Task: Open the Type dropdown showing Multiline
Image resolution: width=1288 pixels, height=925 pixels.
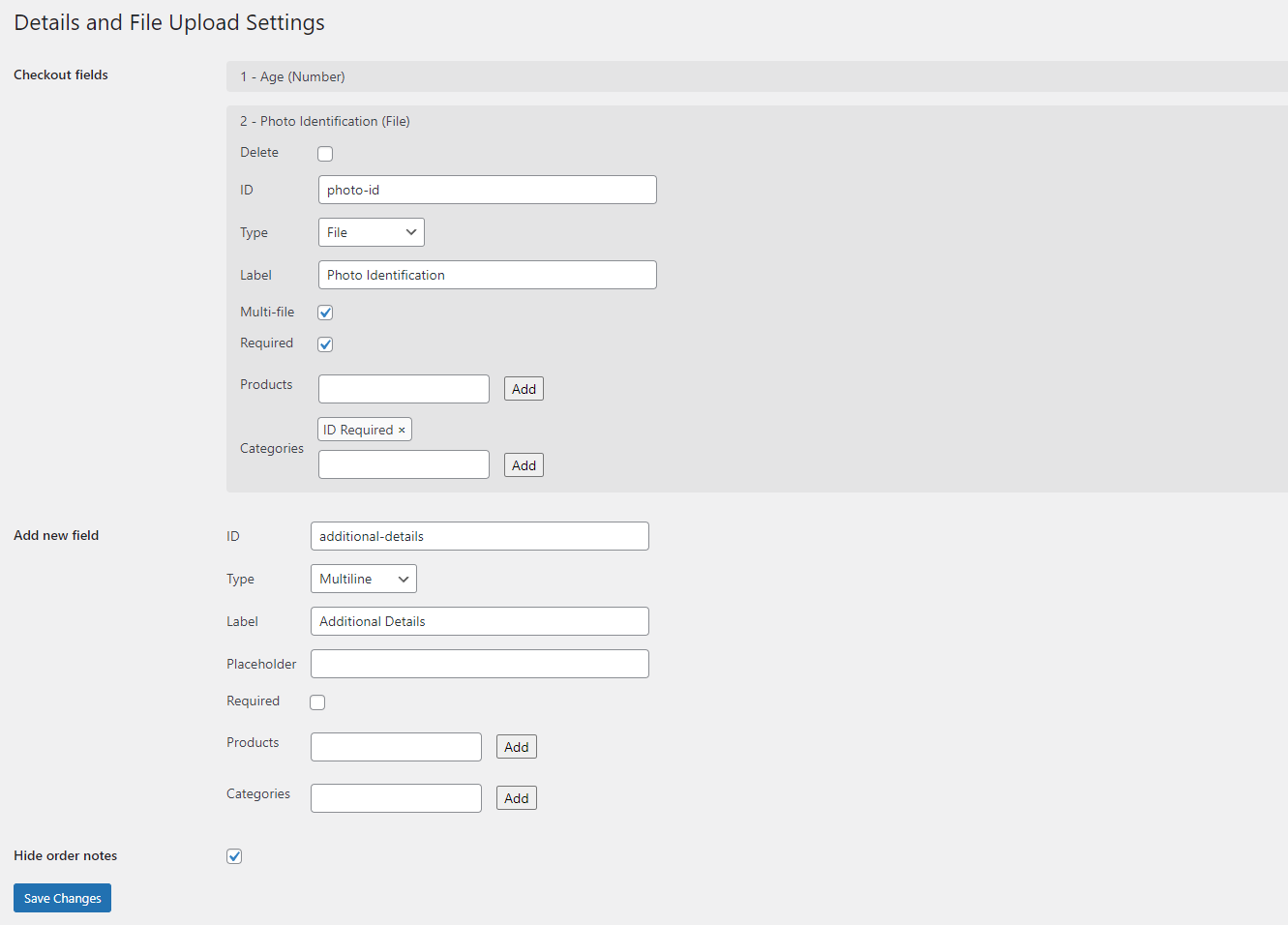Action: click(x=363, y=579)
